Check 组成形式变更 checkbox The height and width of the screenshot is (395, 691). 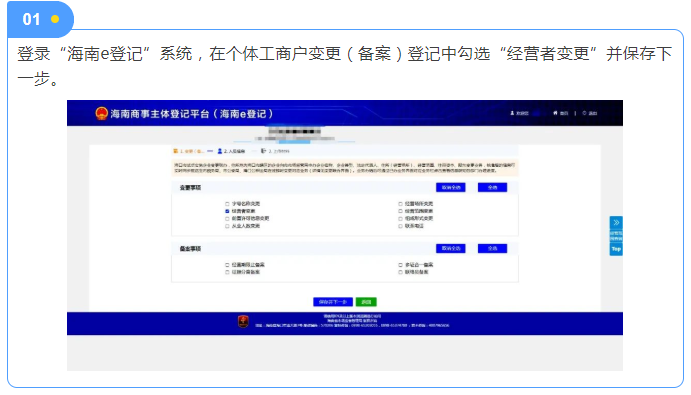pyautogui.click(x=401, y=219)
